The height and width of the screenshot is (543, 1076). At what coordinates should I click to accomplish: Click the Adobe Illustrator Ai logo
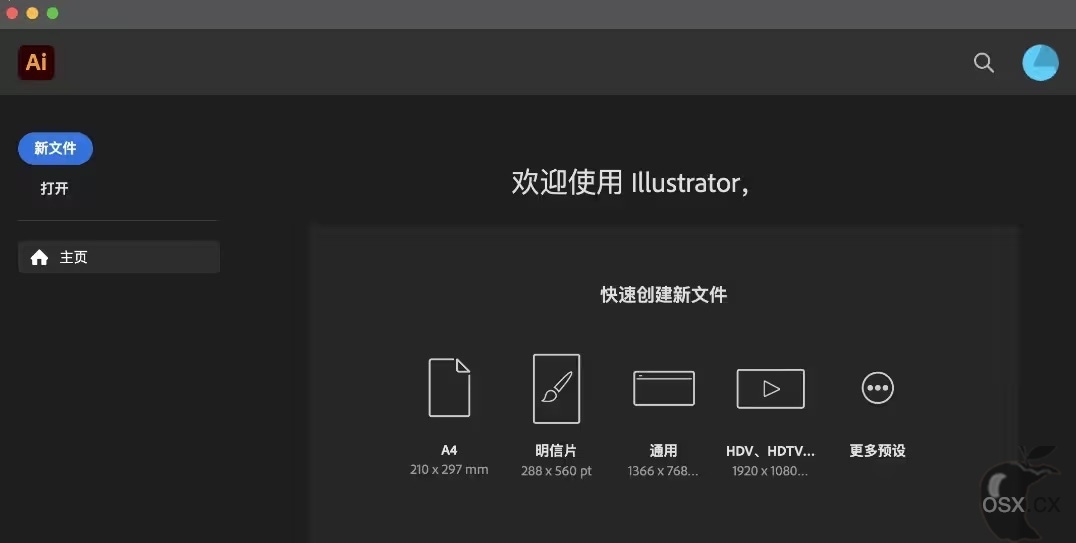pos(36,62)
